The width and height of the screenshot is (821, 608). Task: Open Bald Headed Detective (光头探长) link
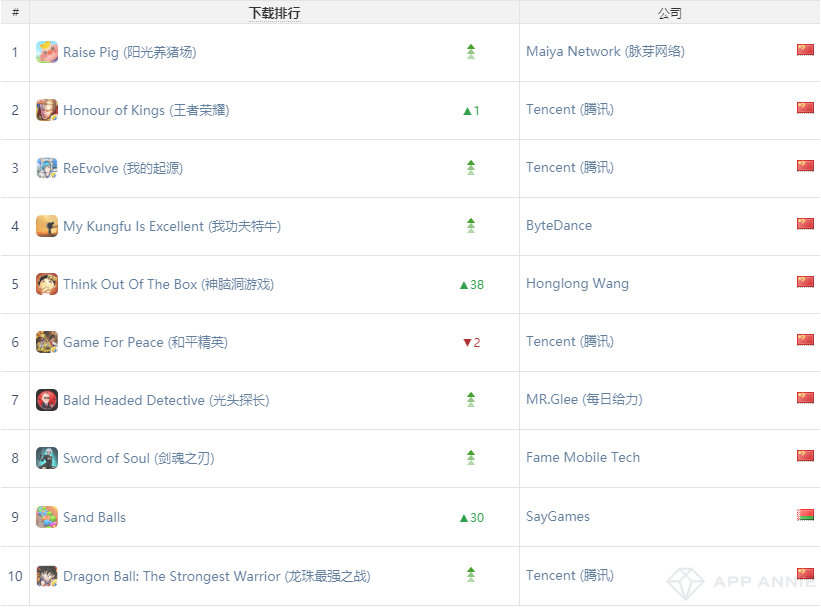[x=166, y=401]
